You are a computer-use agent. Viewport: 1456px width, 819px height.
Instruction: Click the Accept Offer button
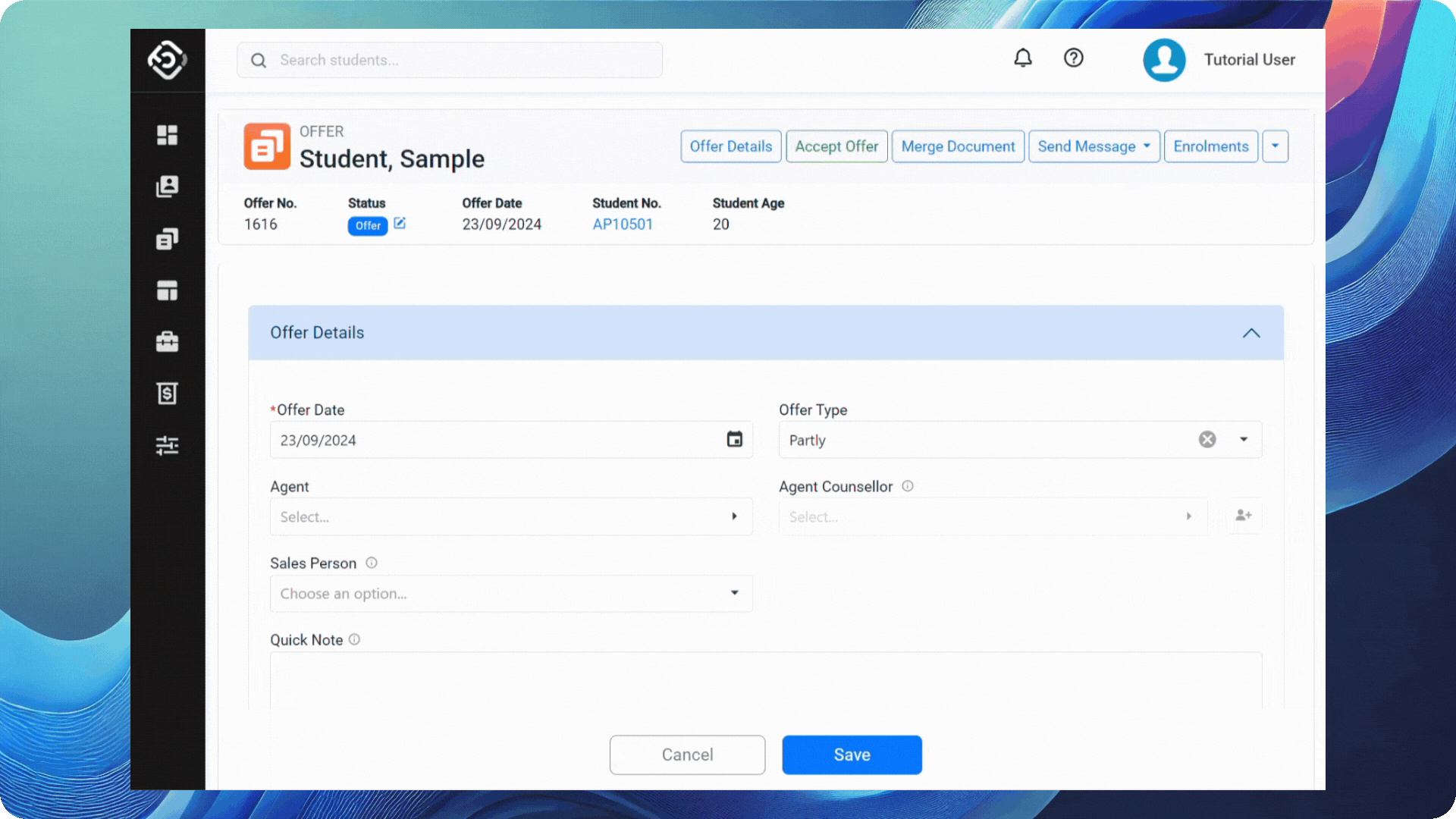point(836,146)
